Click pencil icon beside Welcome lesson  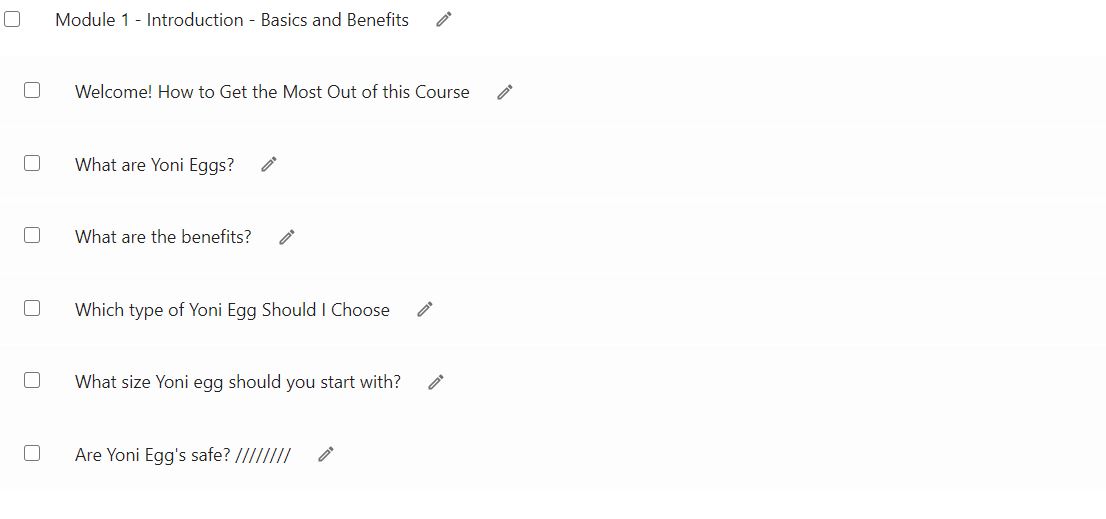(505, 92)
